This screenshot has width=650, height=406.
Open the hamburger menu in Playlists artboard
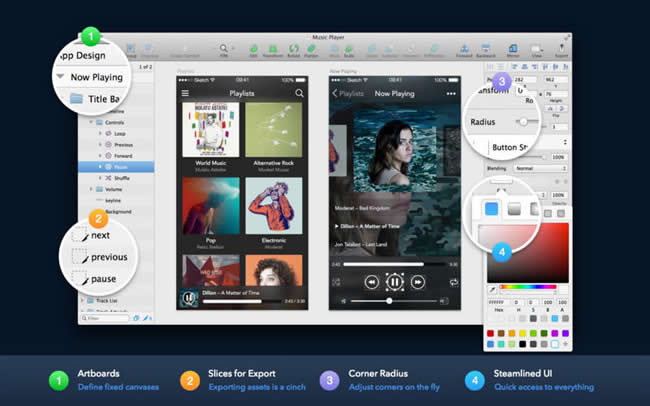point(184,93)
